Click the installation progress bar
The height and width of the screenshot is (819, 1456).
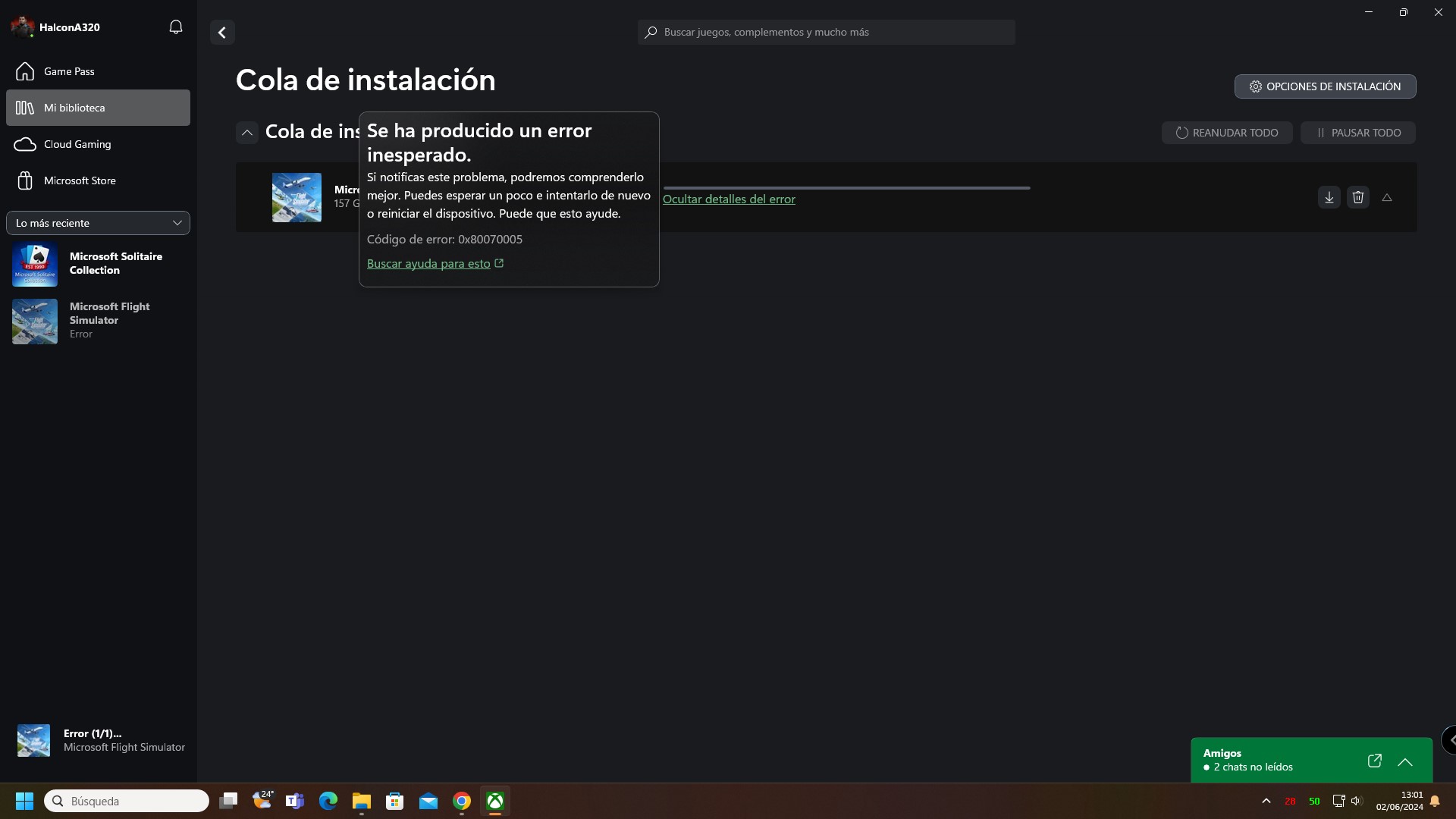846,187
